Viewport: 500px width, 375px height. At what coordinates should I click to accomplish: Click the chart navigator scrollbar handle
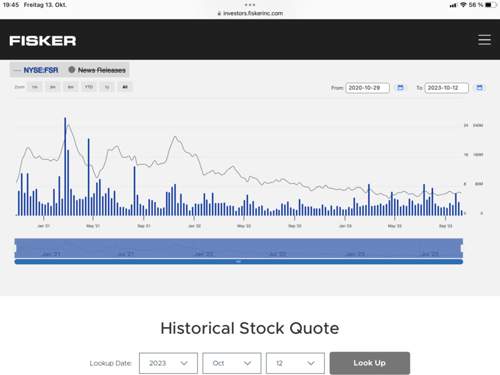(x=238, y=262)
